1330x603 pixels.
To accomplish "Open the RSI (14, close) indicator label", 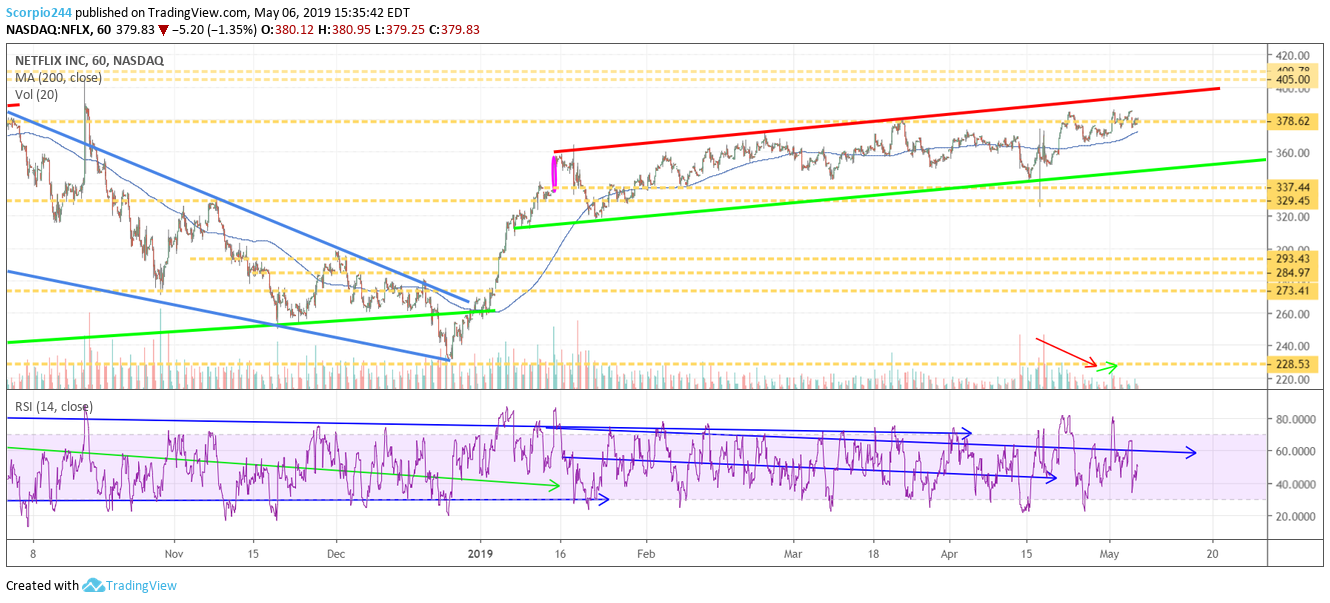I will (53, 406).
